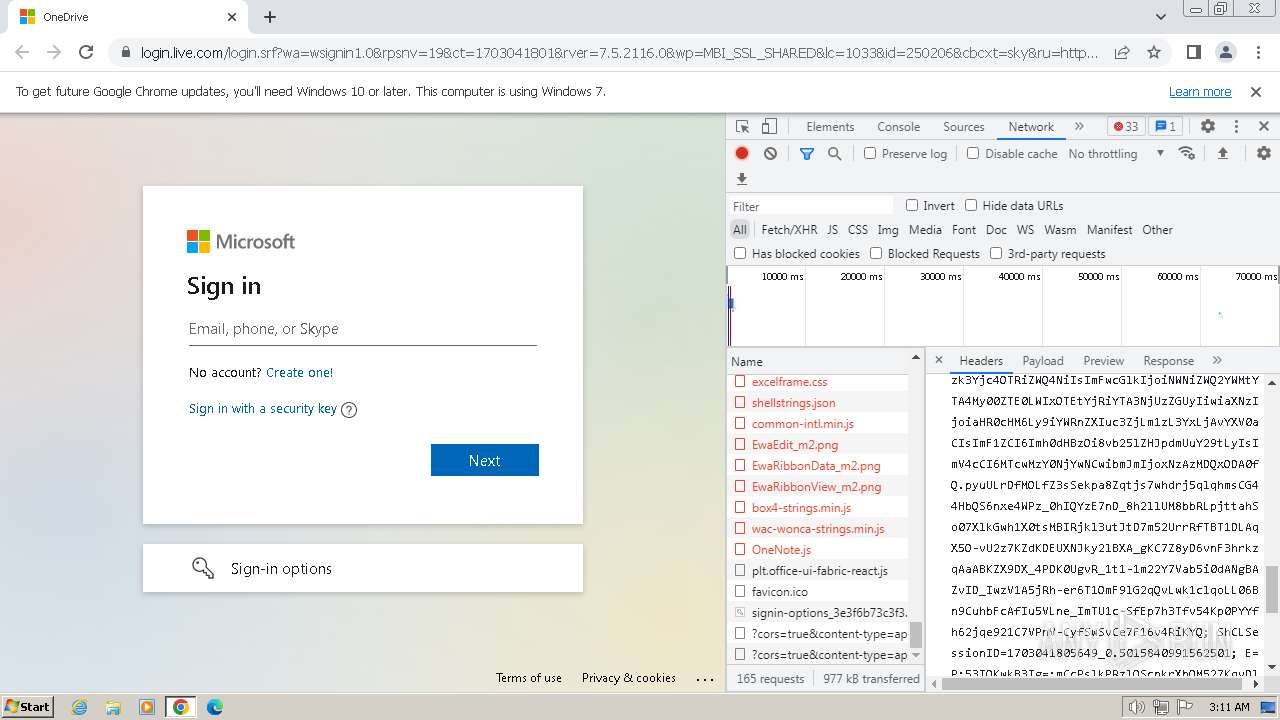The image size is (1280, 720).
Task: Select the inspect element picker icon
Action: (742, 127)
